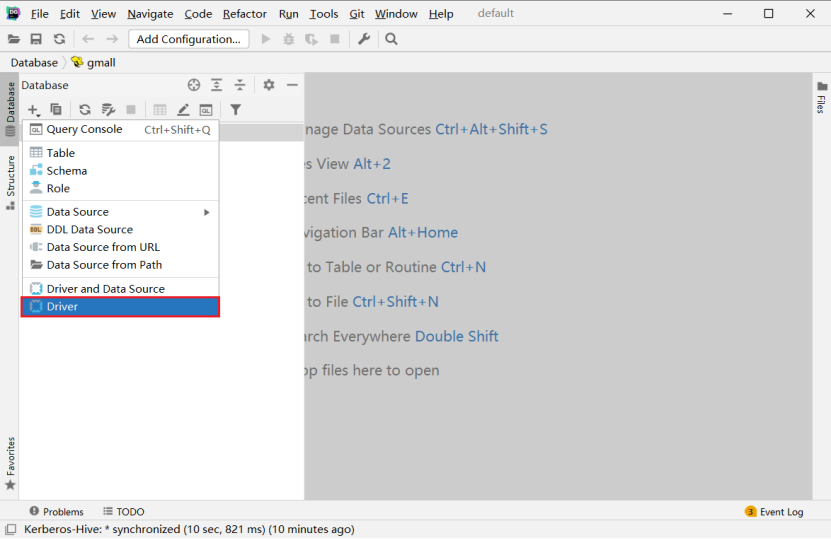This screenshot has height=539, width=831.
Task: Toggle the Database tool window tab
Action: [x=10, y=109]
